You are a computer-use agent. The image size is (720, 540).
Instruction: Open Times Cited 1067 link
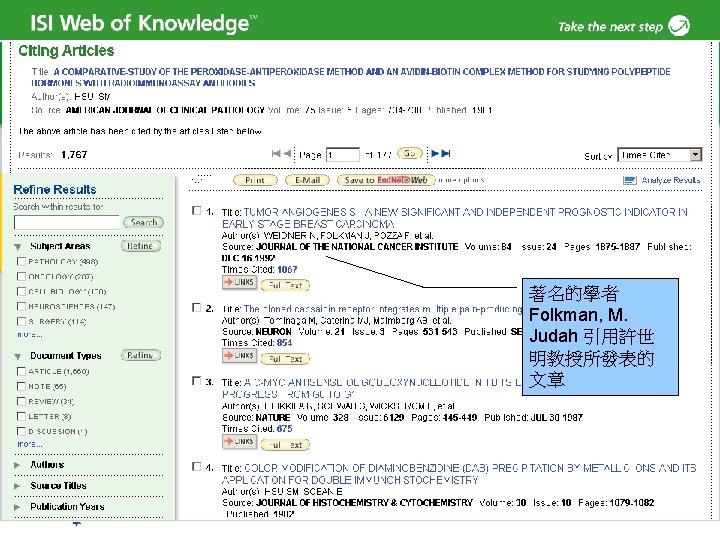287,270
